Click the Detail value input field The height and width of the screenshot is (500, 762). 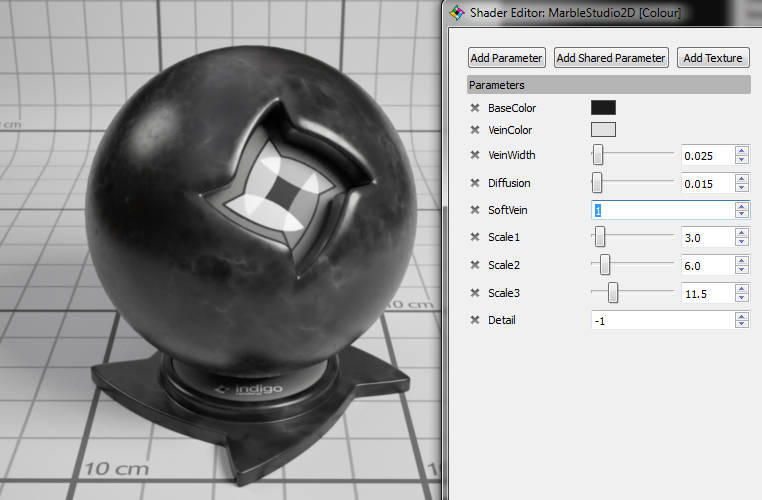[662, 320]
